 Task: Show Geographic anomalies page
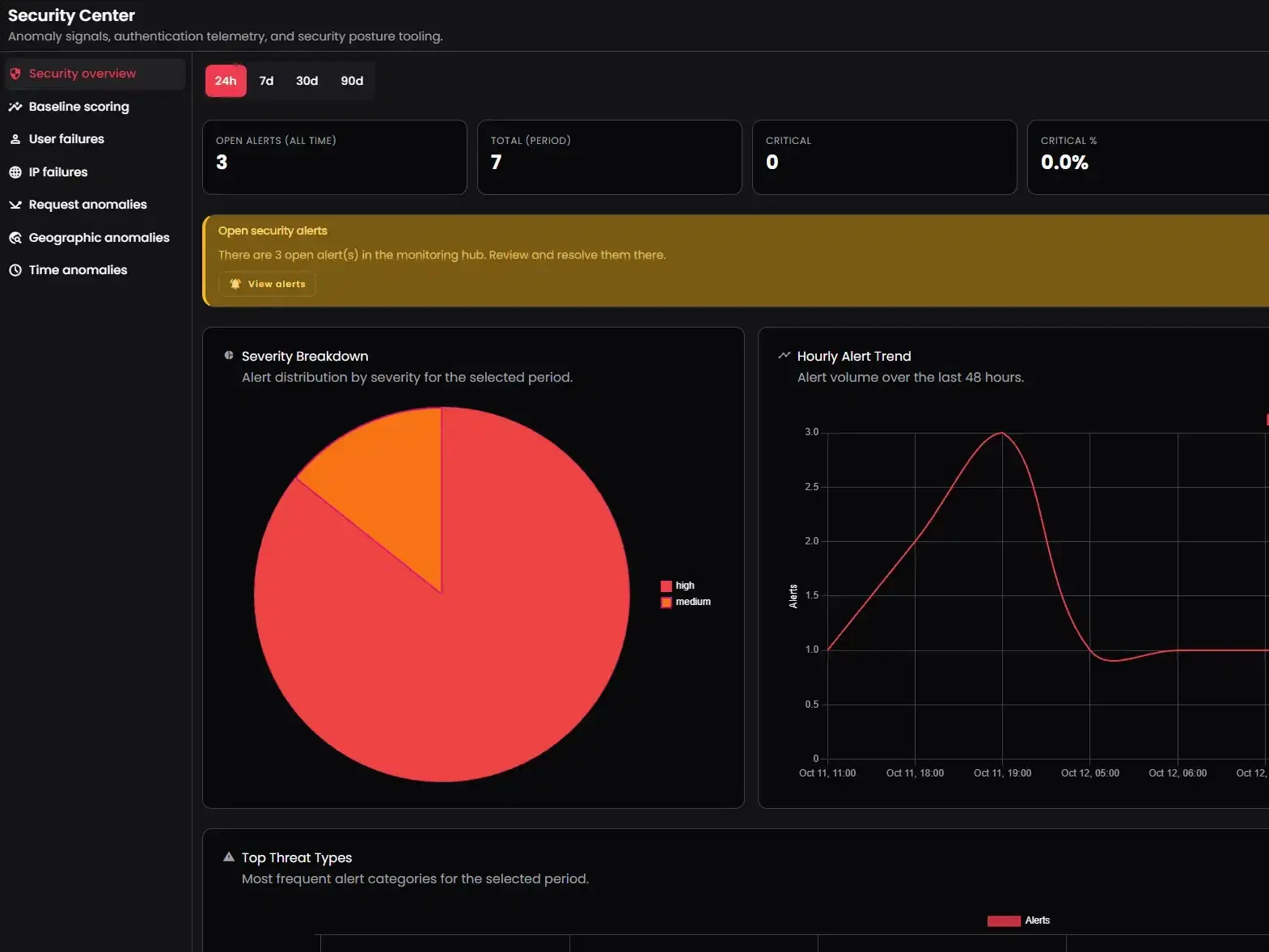click(95, 238)
